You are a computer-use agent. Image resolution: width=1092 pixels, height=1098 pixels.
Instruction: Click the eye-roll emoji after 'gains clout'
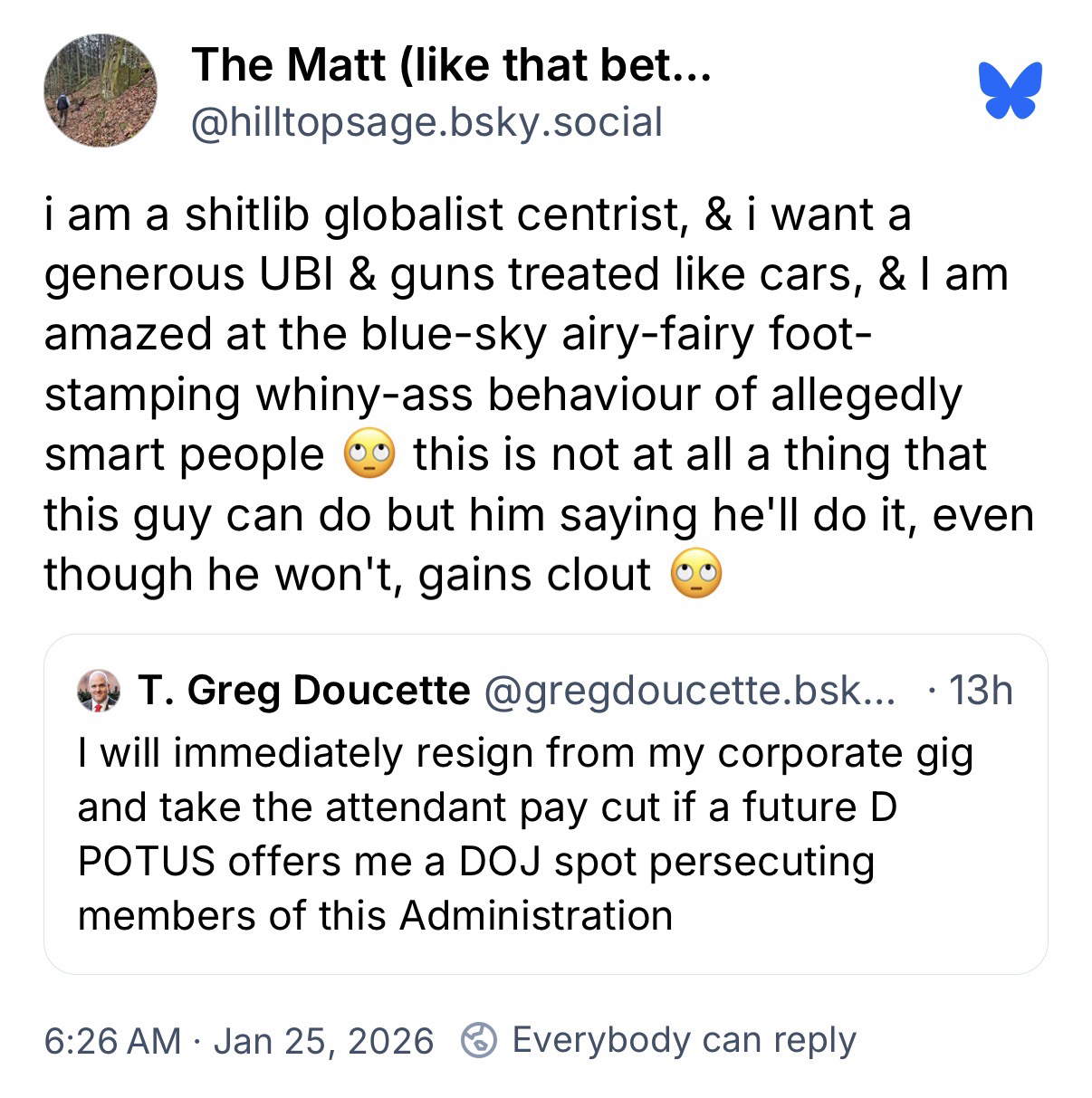pyautogui.click(x=695, y=575)
